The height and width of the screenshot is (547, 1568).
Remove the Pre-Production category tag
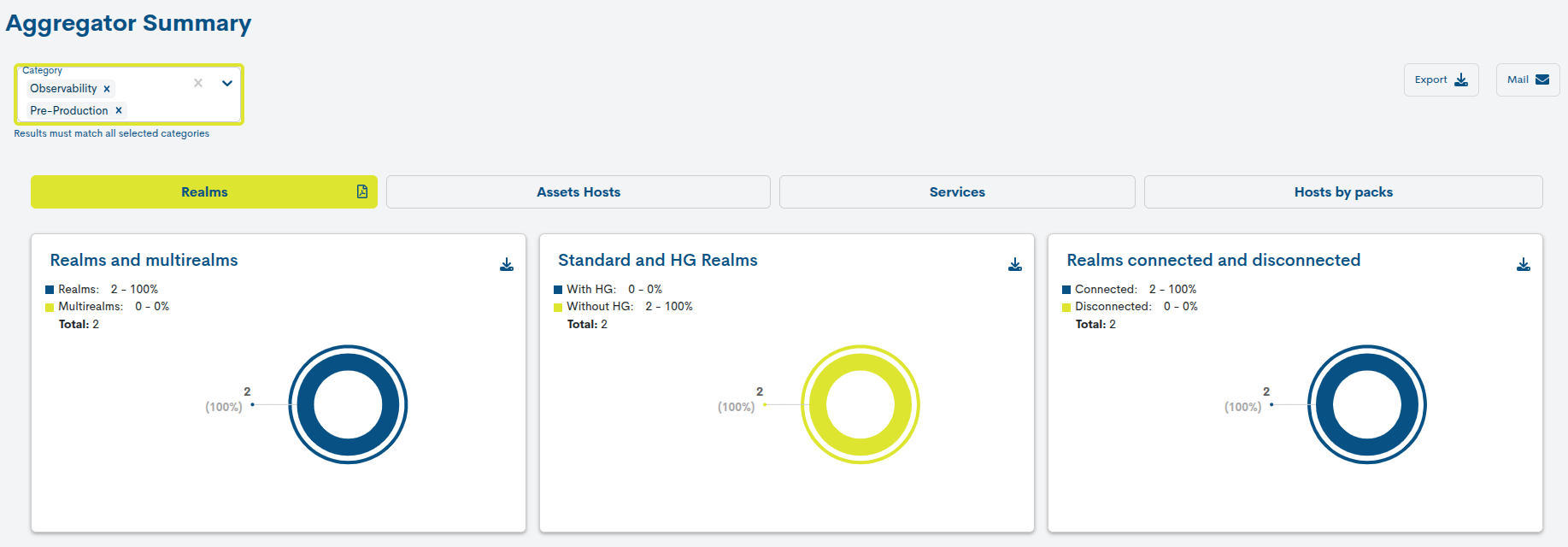point(119,110)
